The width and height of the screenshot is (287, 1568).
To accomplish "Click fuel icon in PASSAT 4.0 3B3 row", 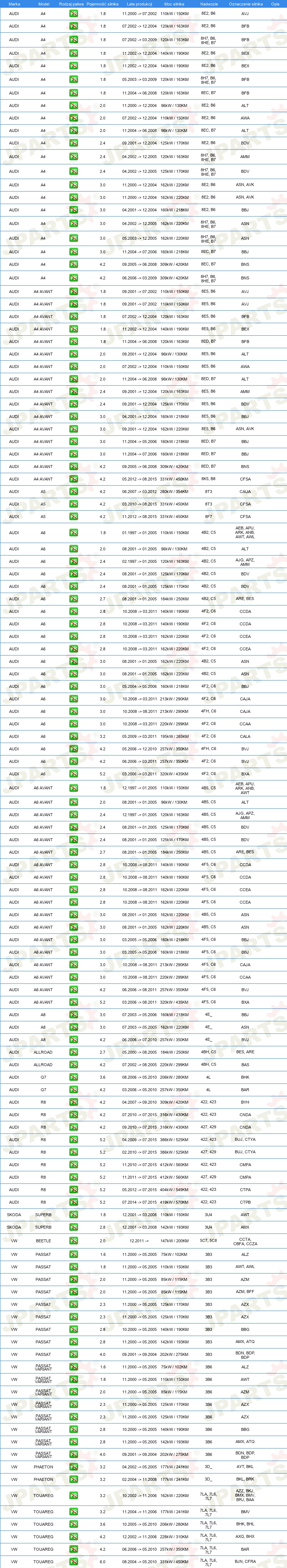I will pyautogui.click(x=73, y=1354).
